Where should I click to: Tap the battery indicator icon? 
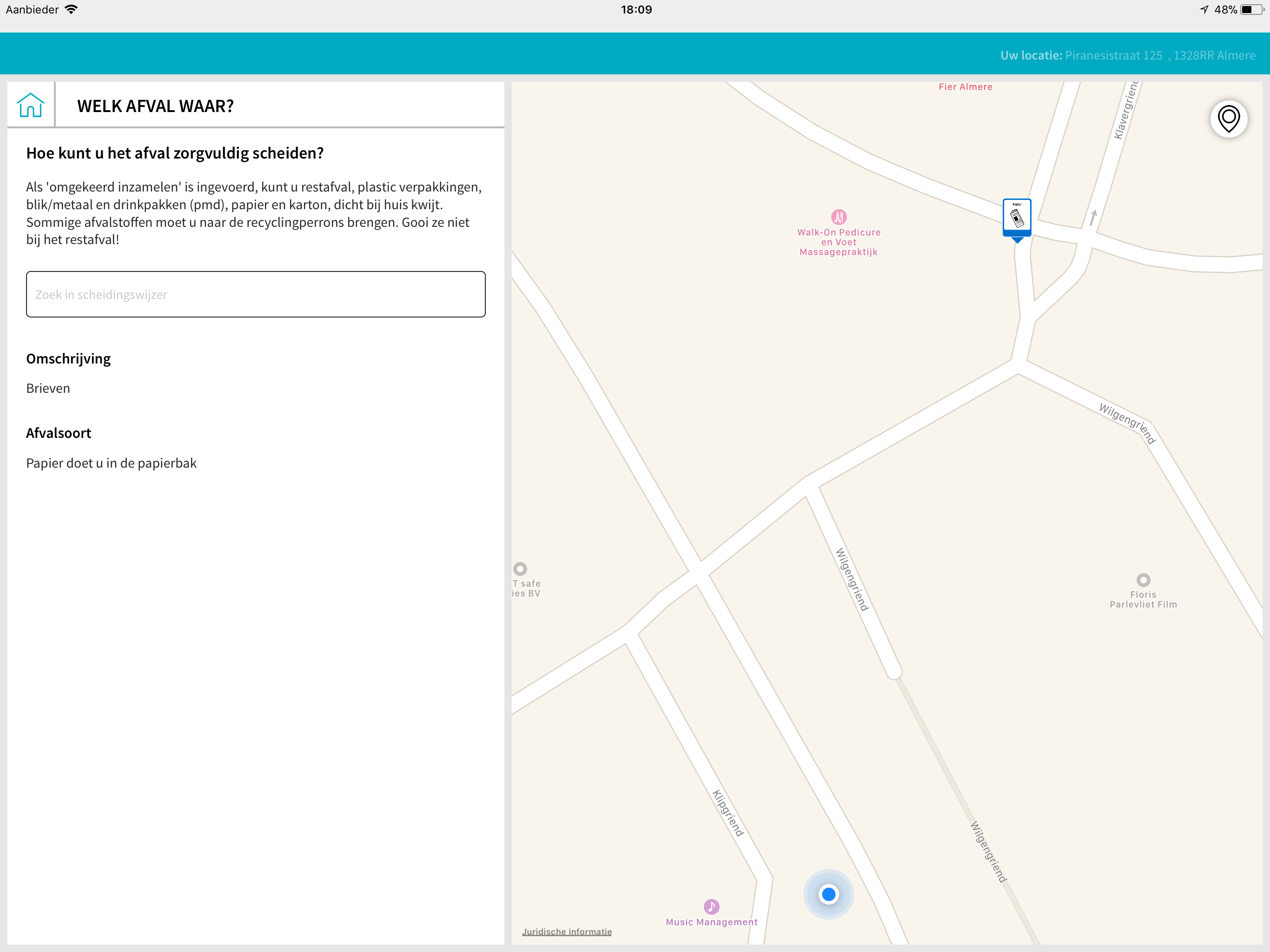coord(1251,9)
